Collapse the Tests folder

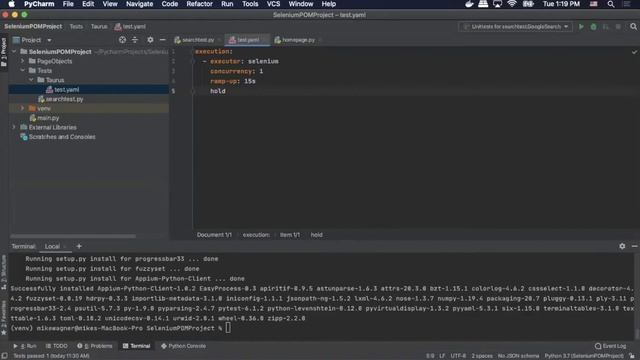pos(23,70)
